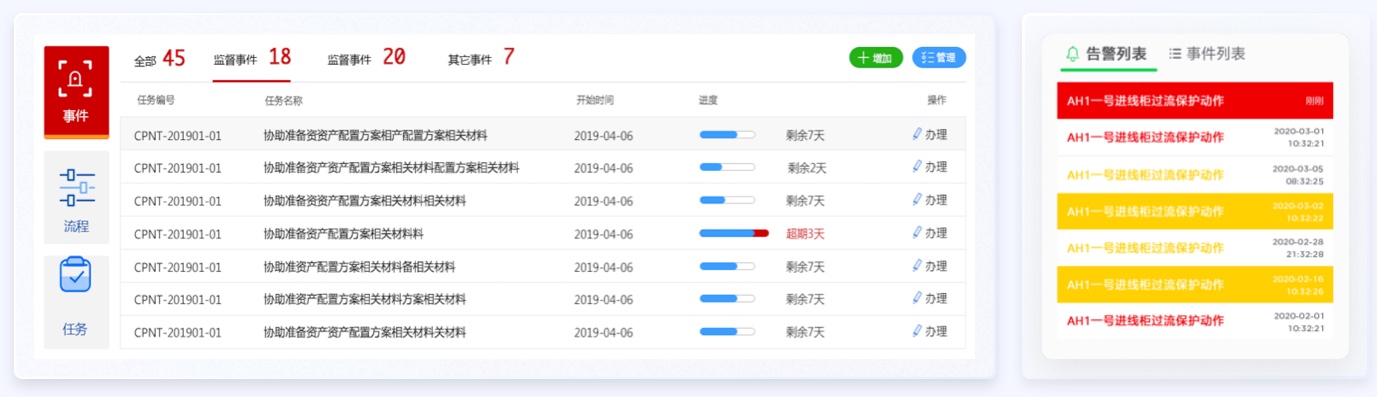Open the 流程 workflow icon in sidebar
Viewport: 1377px width, 397px height.
pyautogui.click(x=76, y=187)
